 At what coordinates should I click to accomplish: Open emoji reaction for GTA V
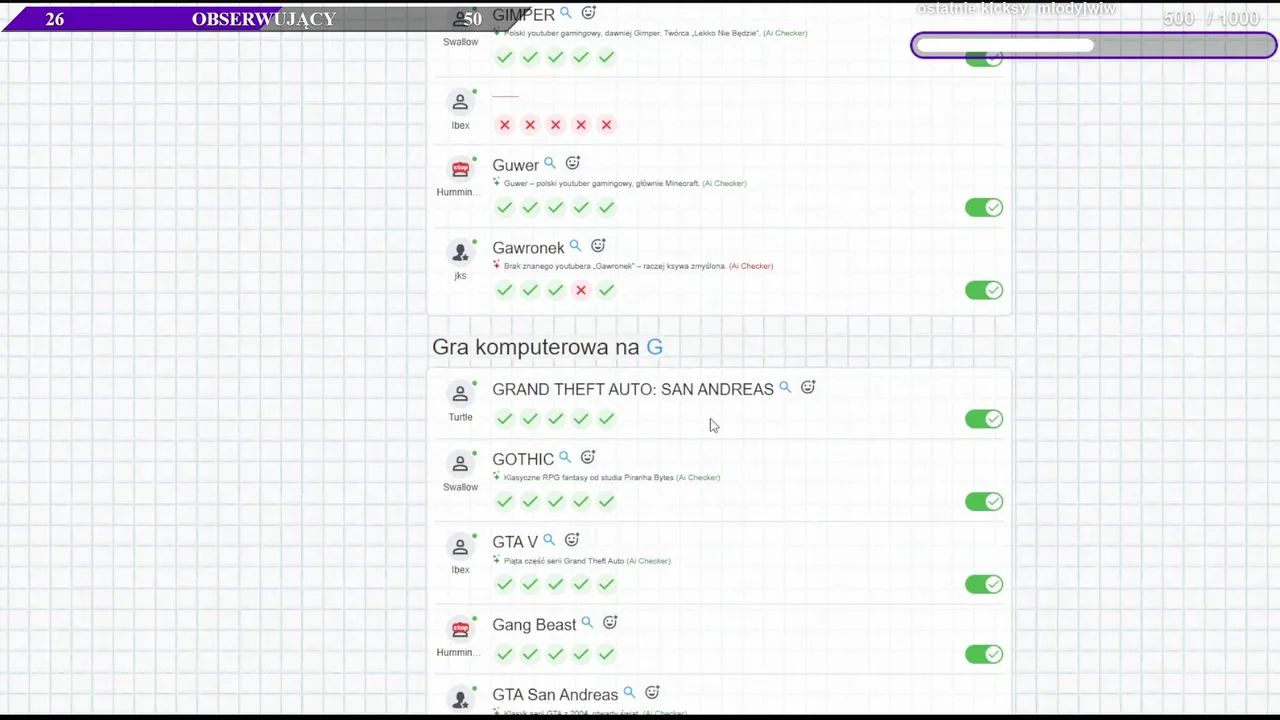click(572, 540)
